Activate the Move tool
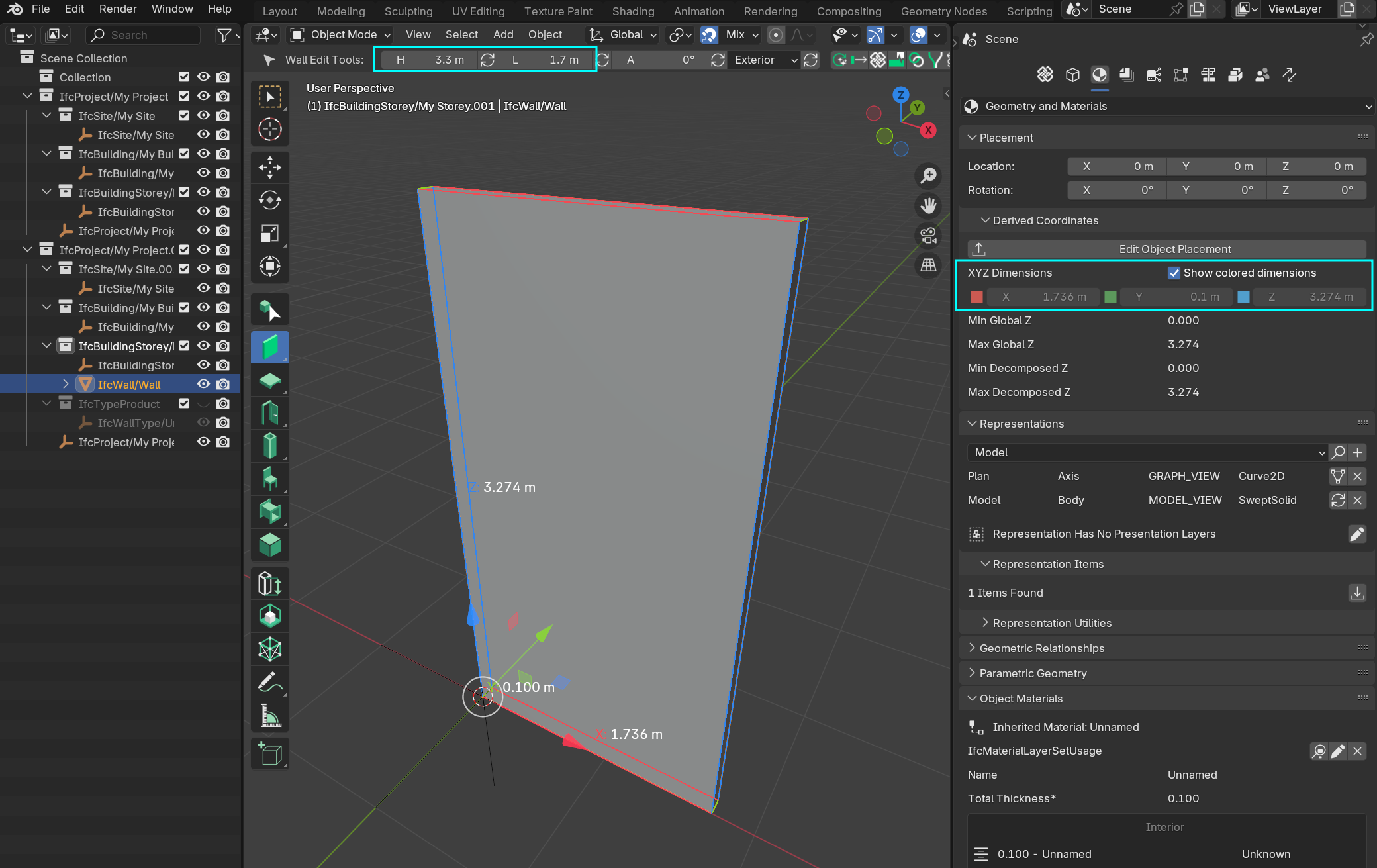 (x=270, y=167)
